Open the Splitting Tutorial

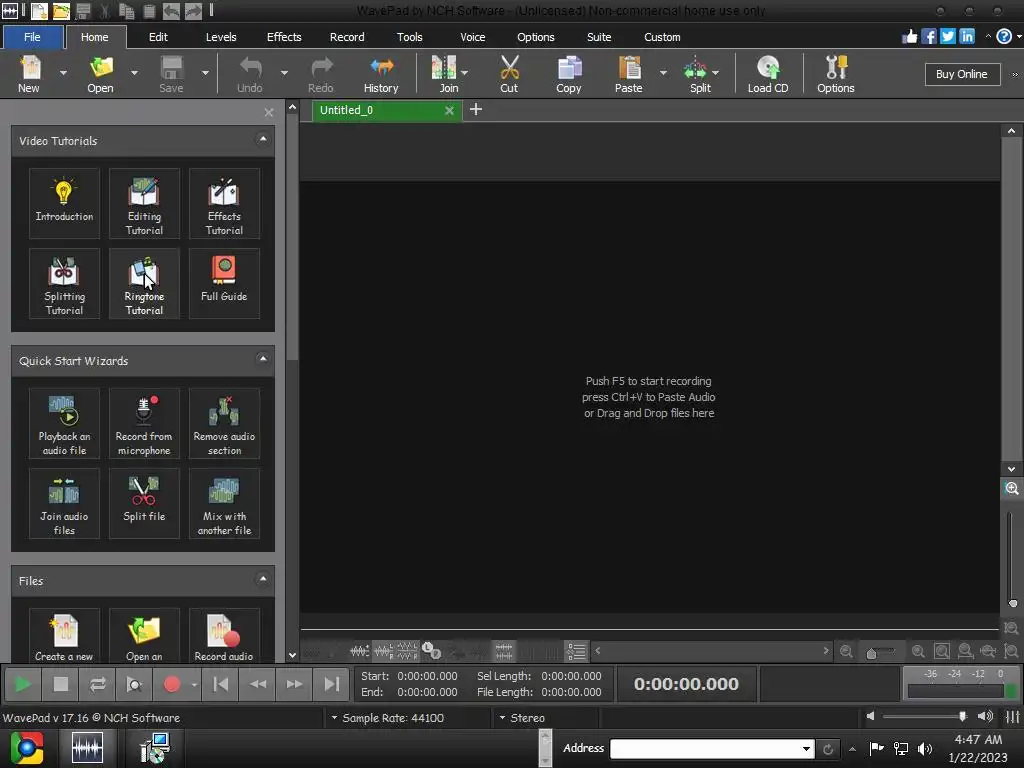tap(64, 283)
